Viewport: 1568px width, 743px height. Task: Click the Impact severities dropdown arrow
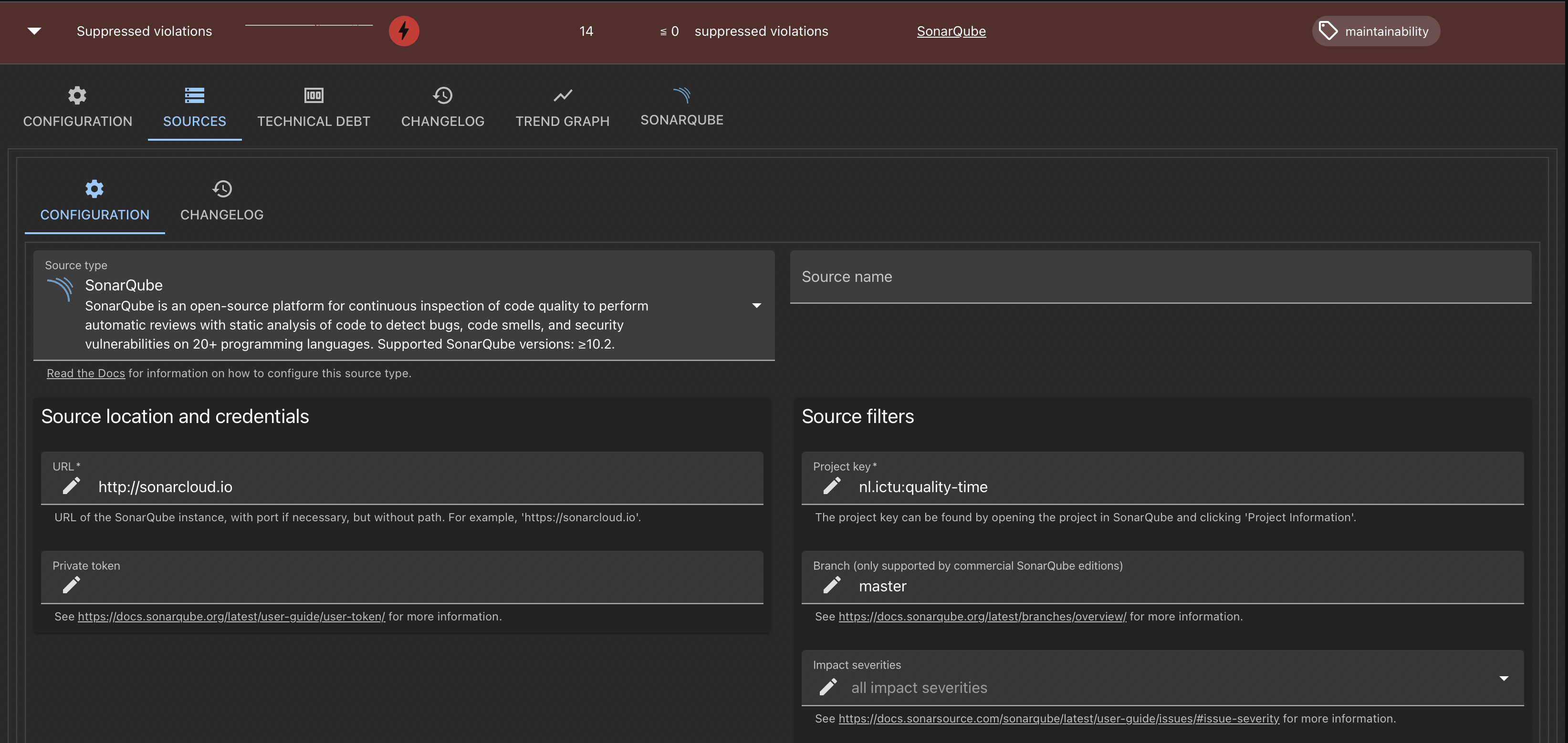pyautogui.click(x=1504, y=679)
